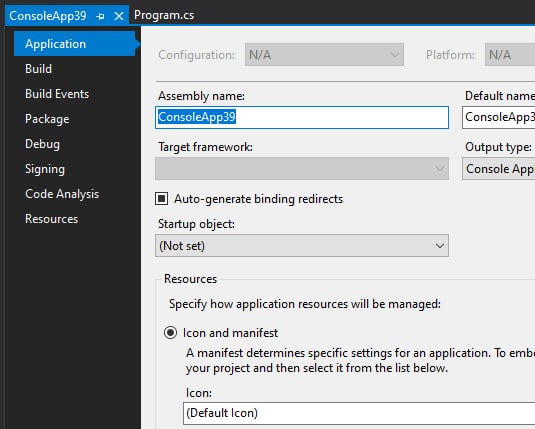The width and height of the screenshot is (535, 429).
Task: Select the Package section
Action: tap(47, 119)
